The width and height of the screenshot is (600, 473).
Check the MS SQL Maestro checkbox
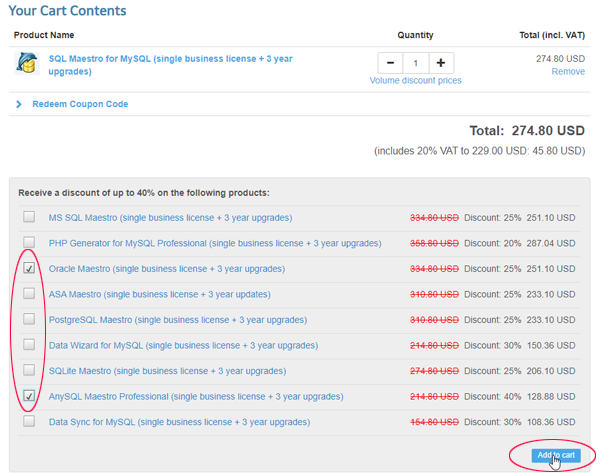(x=29, y=217)
